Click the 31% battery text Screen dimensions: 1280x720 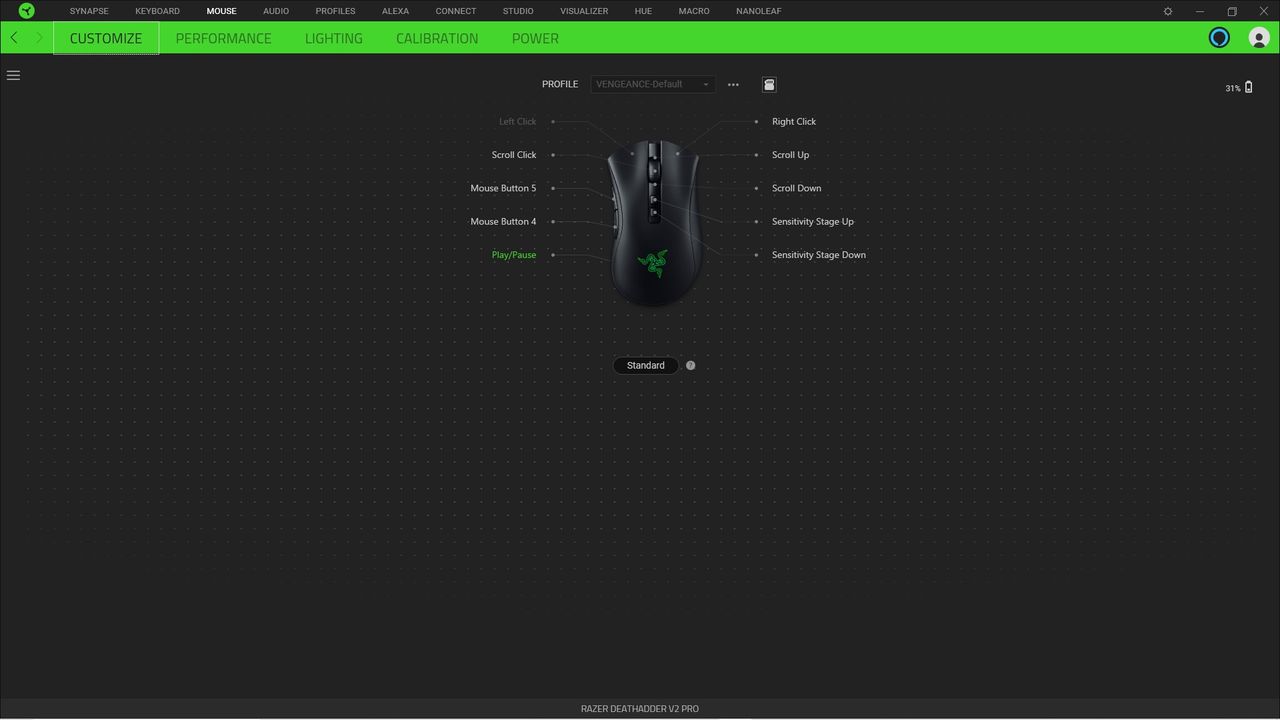(x=1232, y=88)
